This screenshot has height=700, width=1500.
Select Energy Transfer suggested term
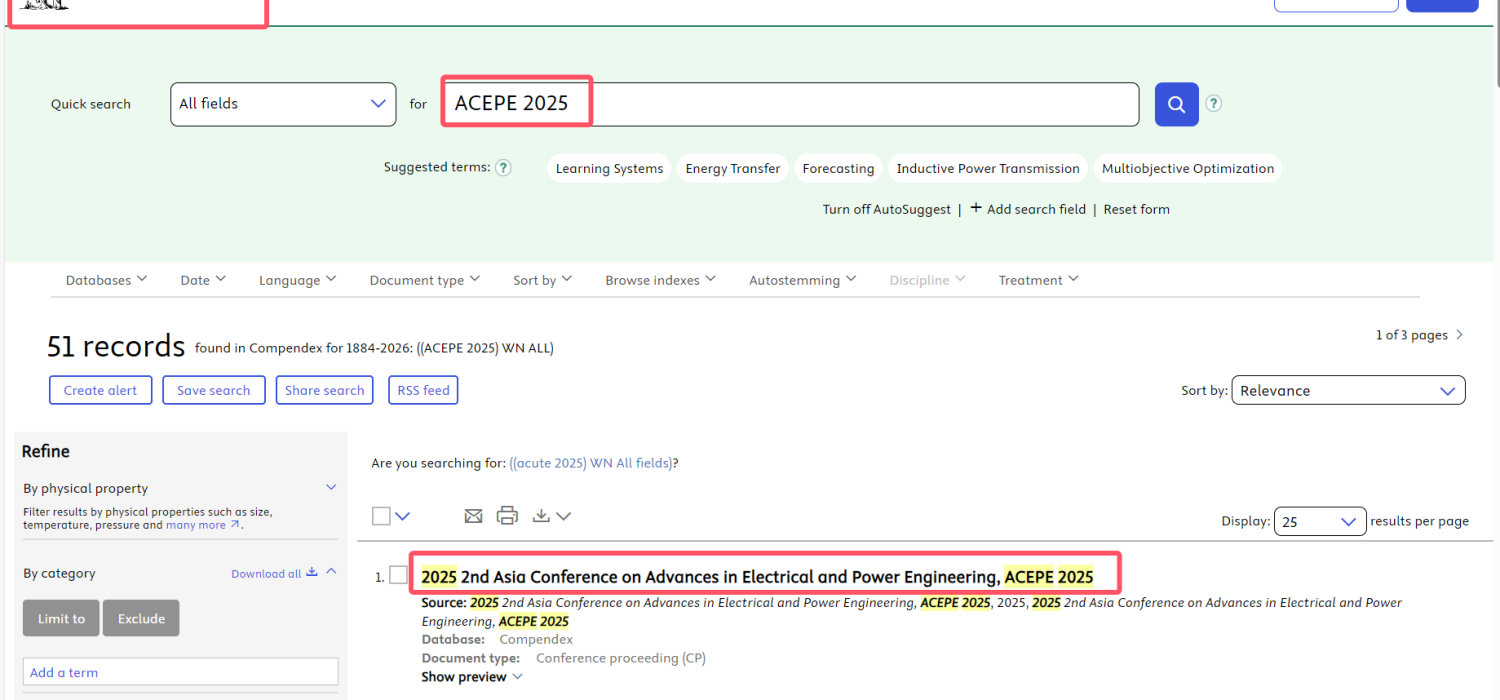733,168
